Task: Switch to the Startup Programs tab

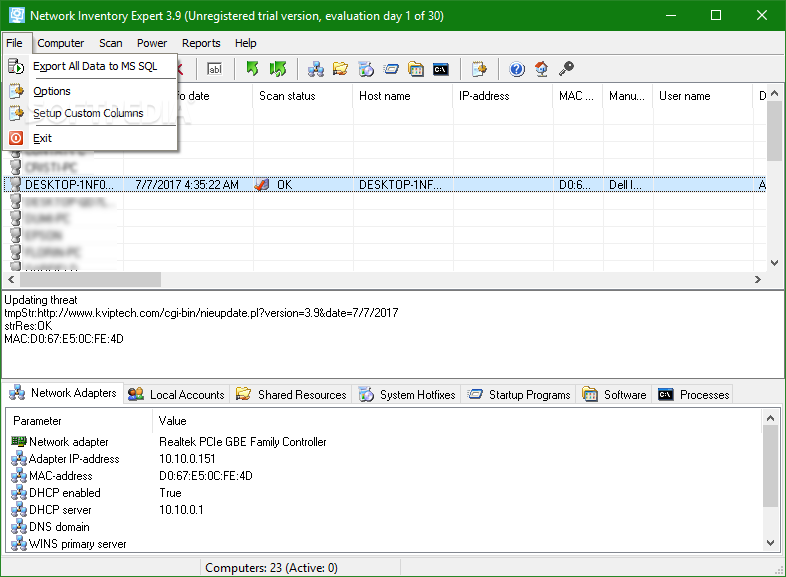Action: (519, 395)
